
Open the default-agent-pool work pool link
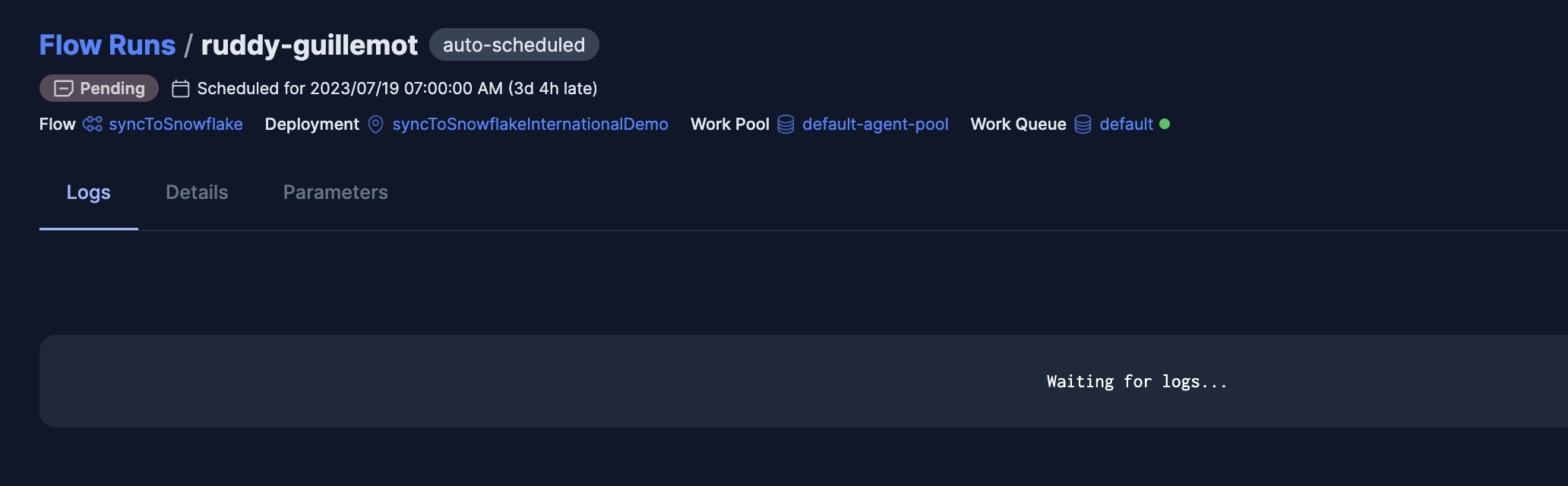click(874, 124)
